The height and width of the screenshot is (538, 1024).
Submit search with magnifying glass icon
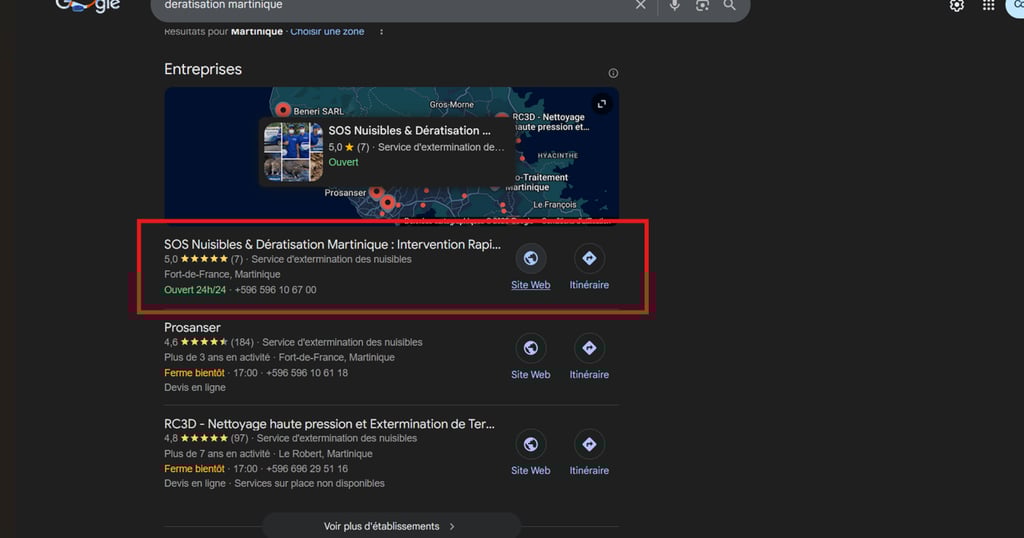pyautogui.click(x=729, y=5)
